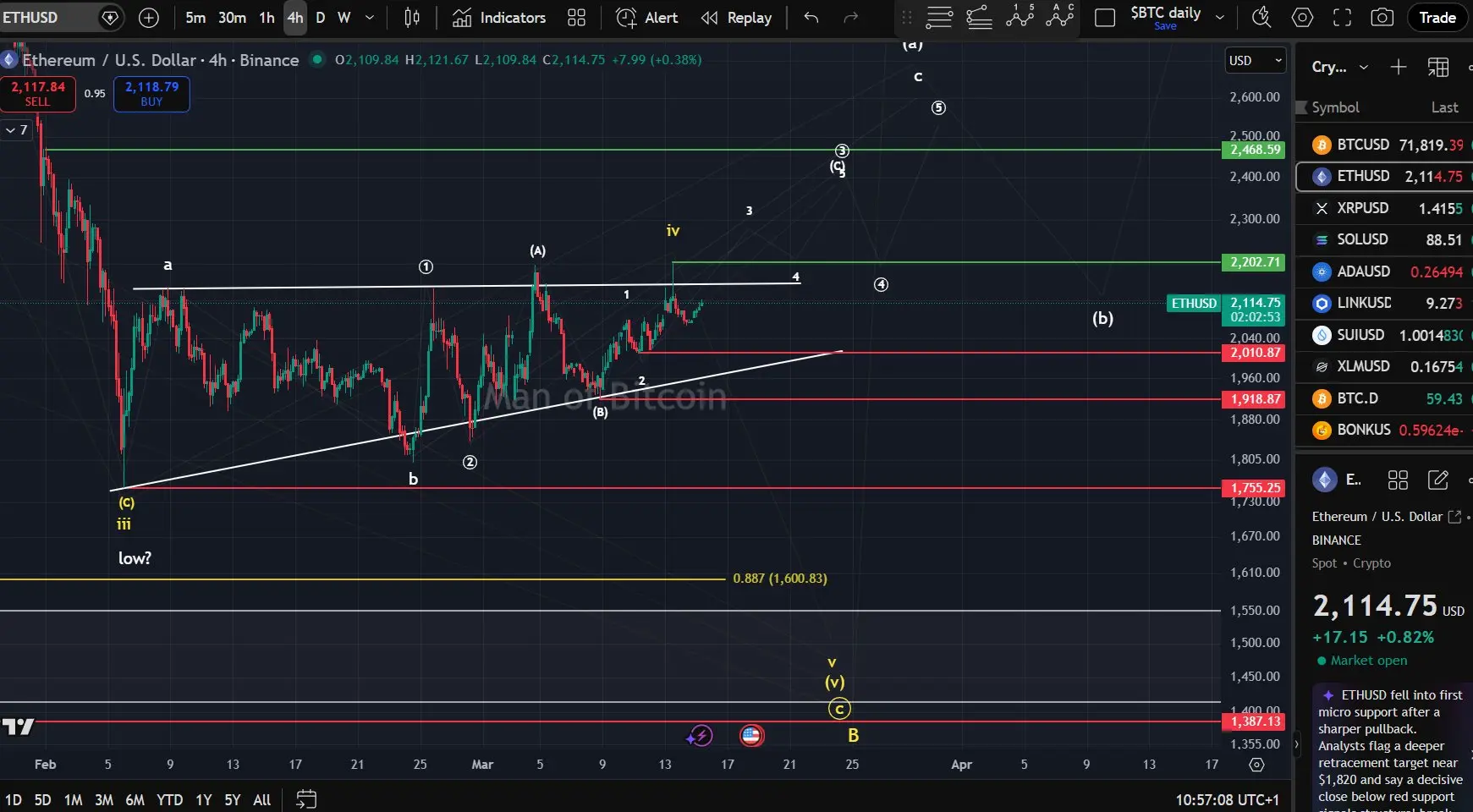This screenshot has width=1473, height=812.
Task: Click the lightning event marker on timeline
Action: pyautogui.click(x=700, y=736)
